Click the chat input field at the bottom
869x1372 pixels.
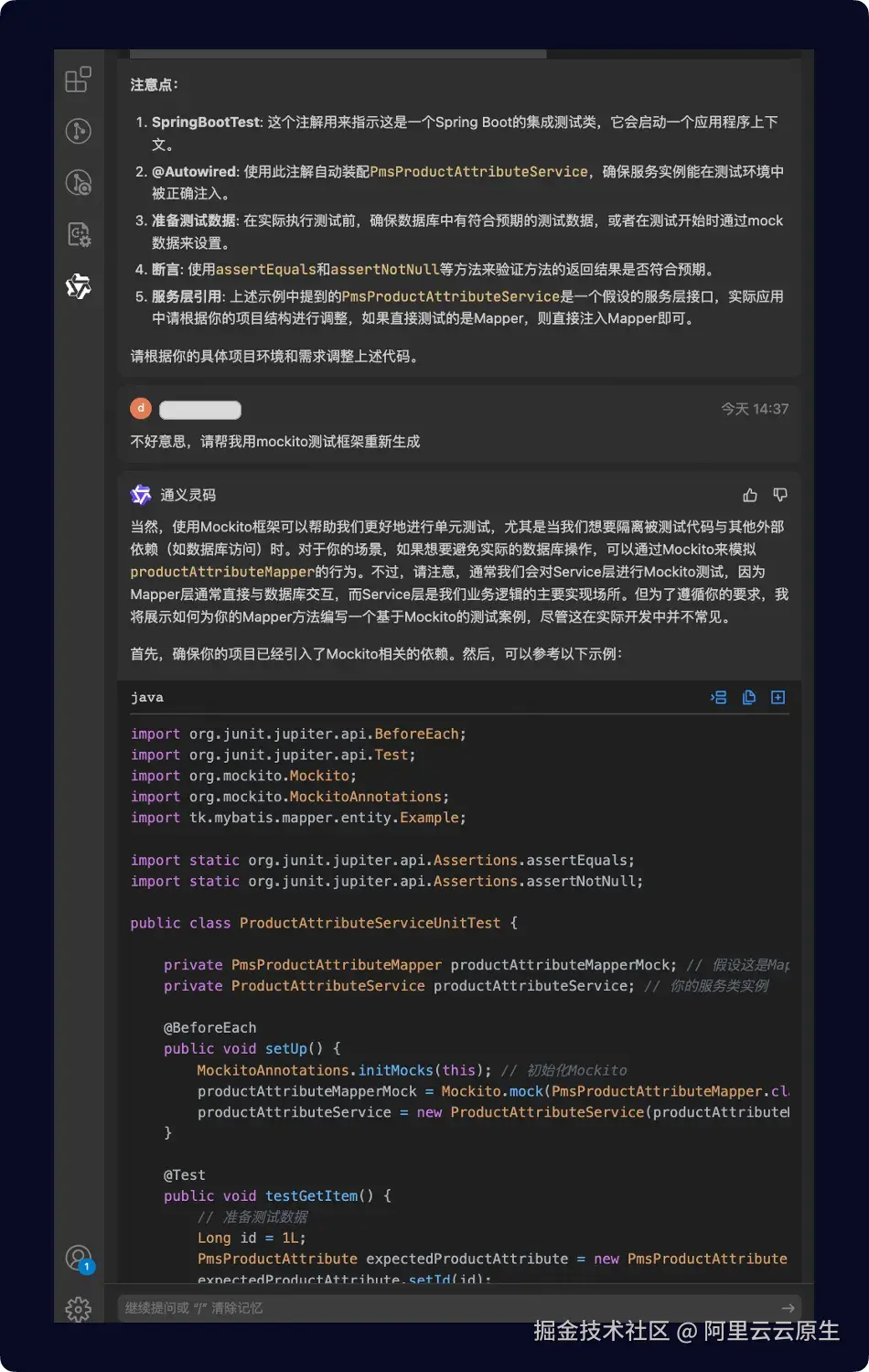[412, 1308]
